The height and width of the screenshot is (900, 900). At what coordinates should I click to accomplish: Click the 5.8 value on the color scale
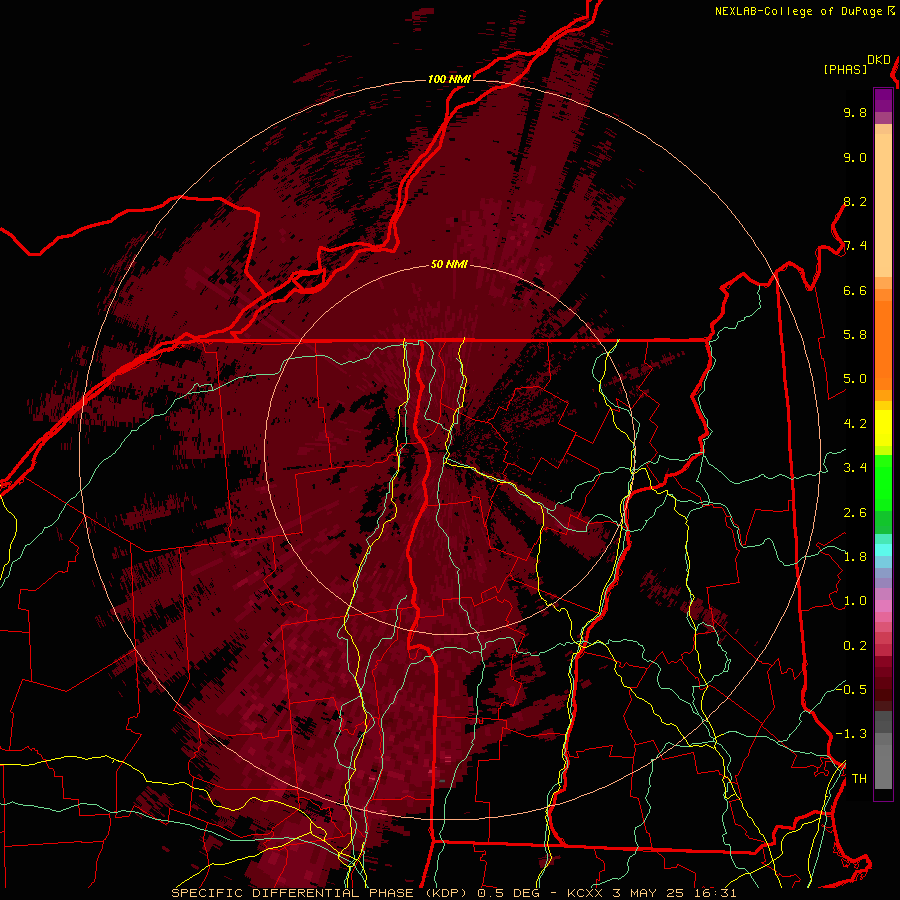pyautogui.click(x=855, y=335)
